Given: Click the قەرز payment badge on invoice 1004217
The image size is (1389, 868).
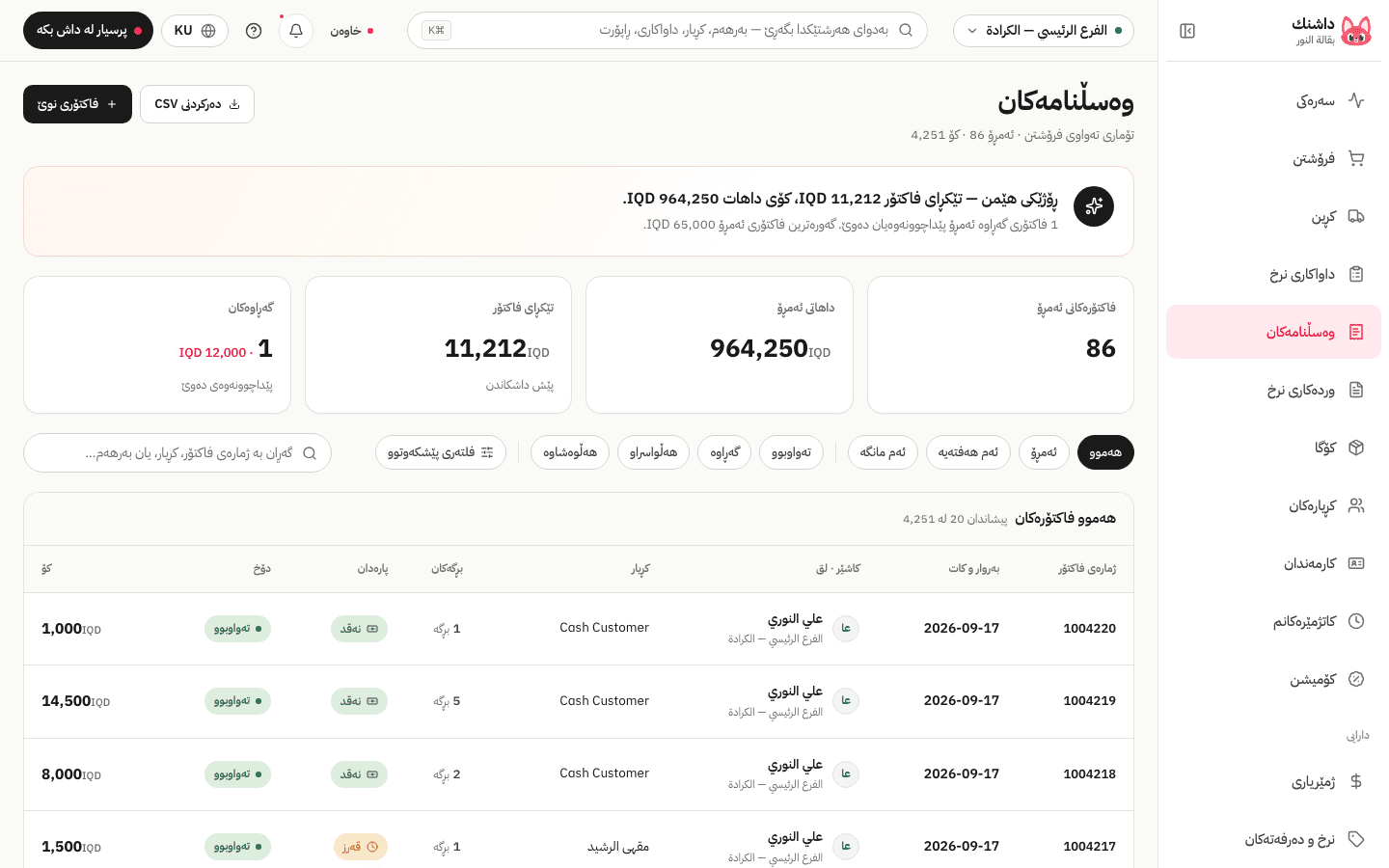Looking at the screenshot, I should 361,847.
